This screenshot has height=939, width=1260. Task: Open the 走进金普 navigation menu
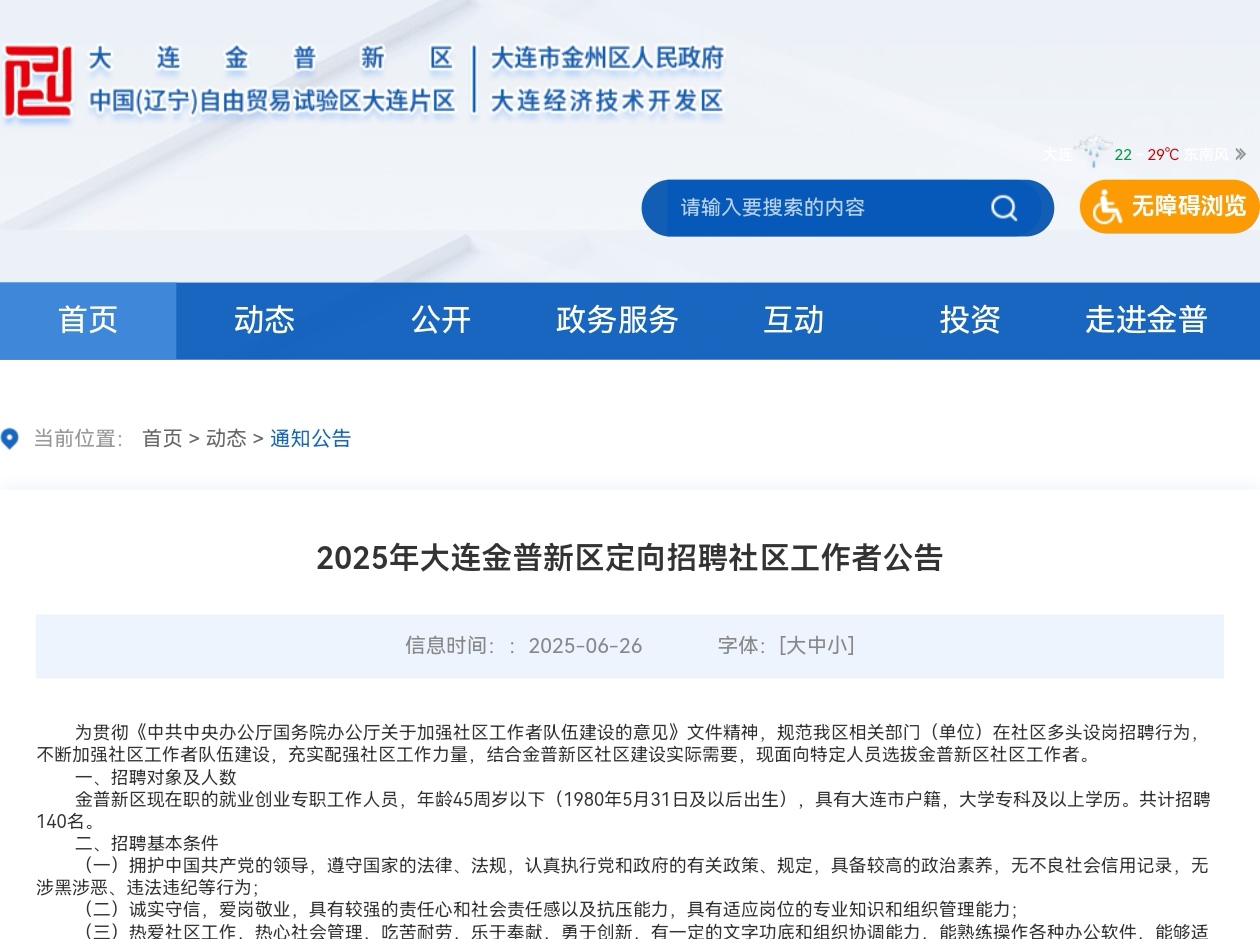coord(1146,321)
